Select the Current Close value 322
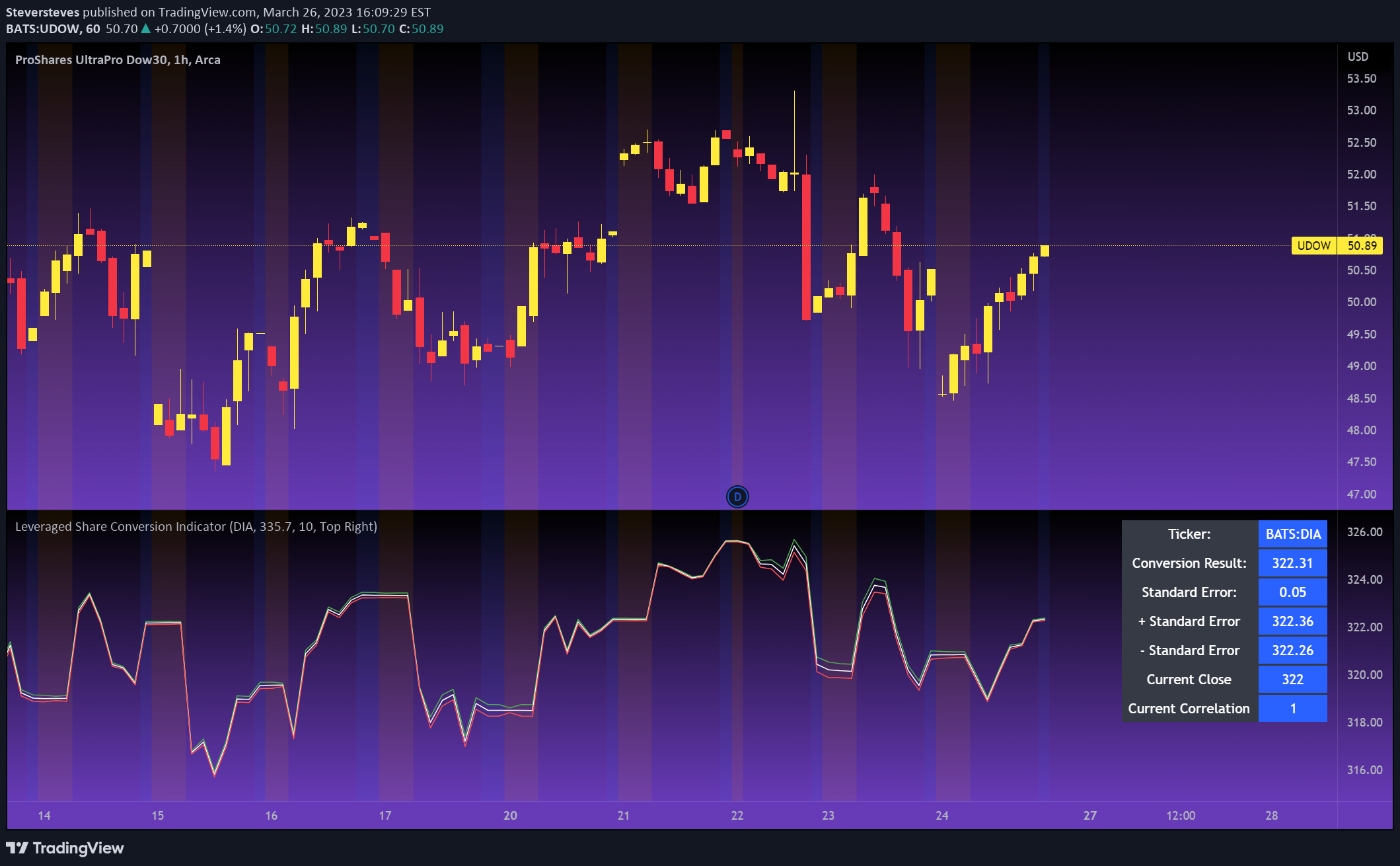 (1293, 680)
